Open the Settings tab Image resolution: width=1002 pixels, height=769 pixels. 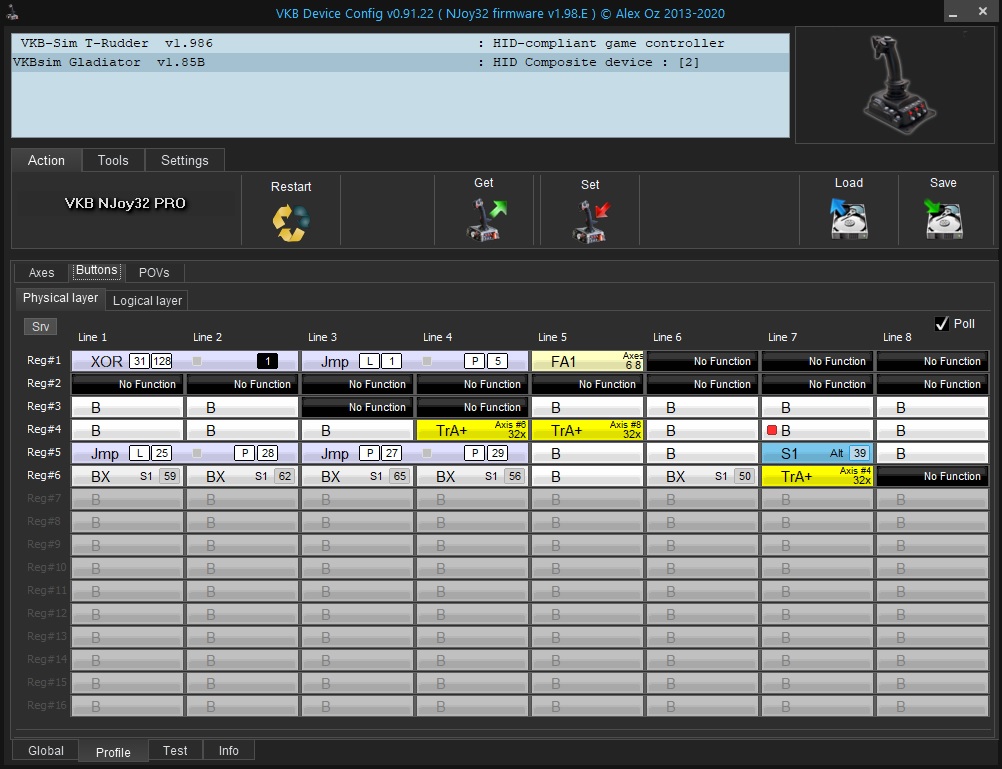185,160
